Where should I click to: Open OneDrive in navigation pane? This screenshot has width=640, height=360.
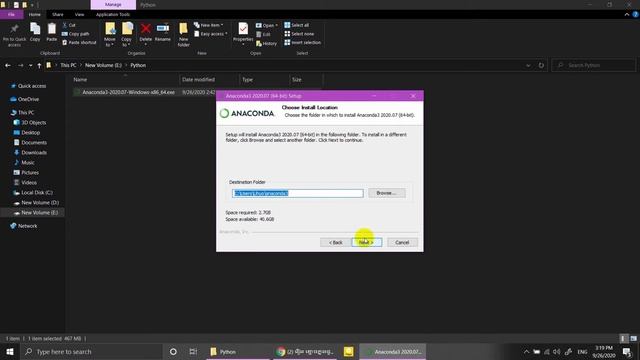click(x=28, y=99)
